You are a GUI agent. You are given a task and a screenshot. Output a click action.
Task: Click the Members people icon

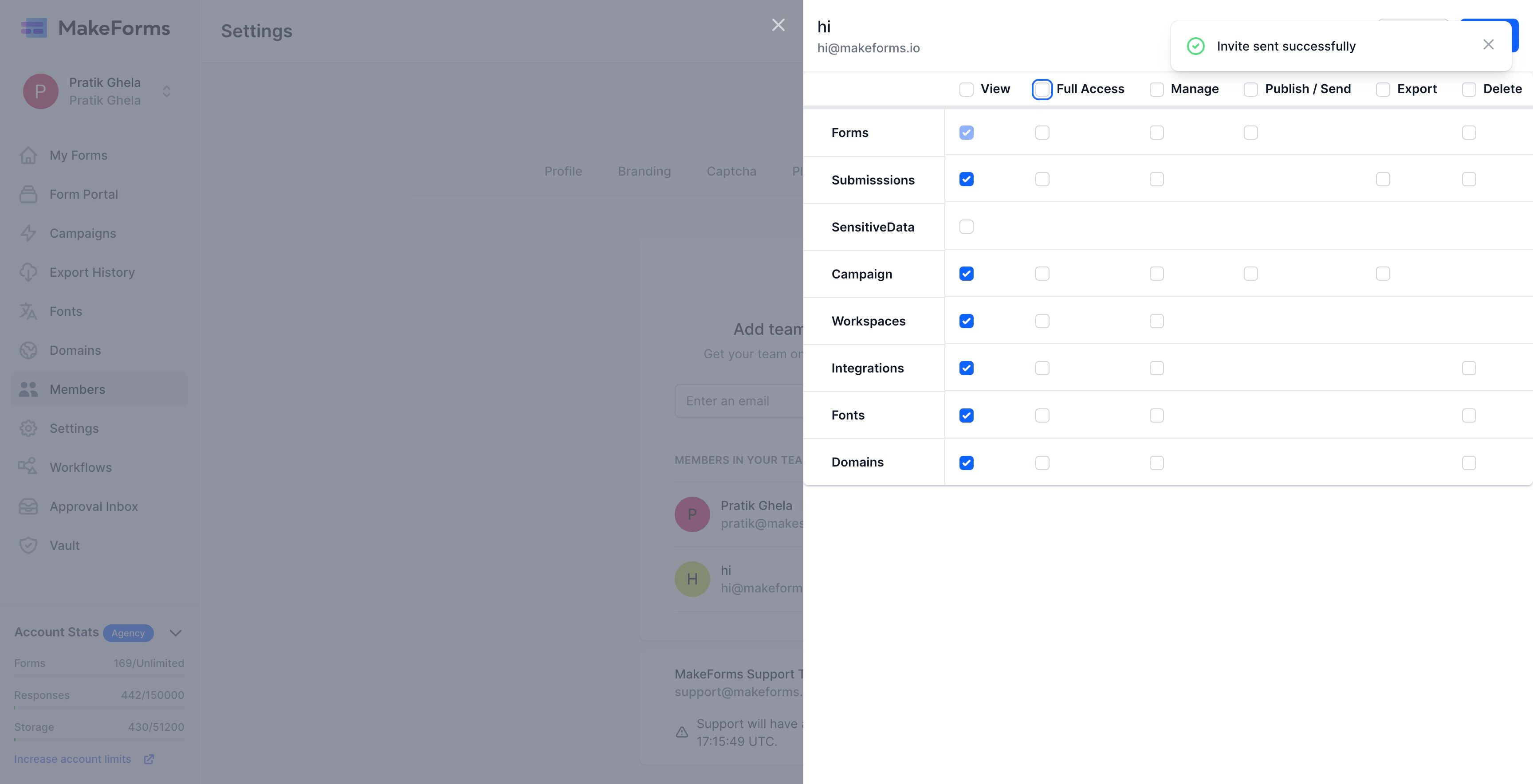tap(28, 390)
